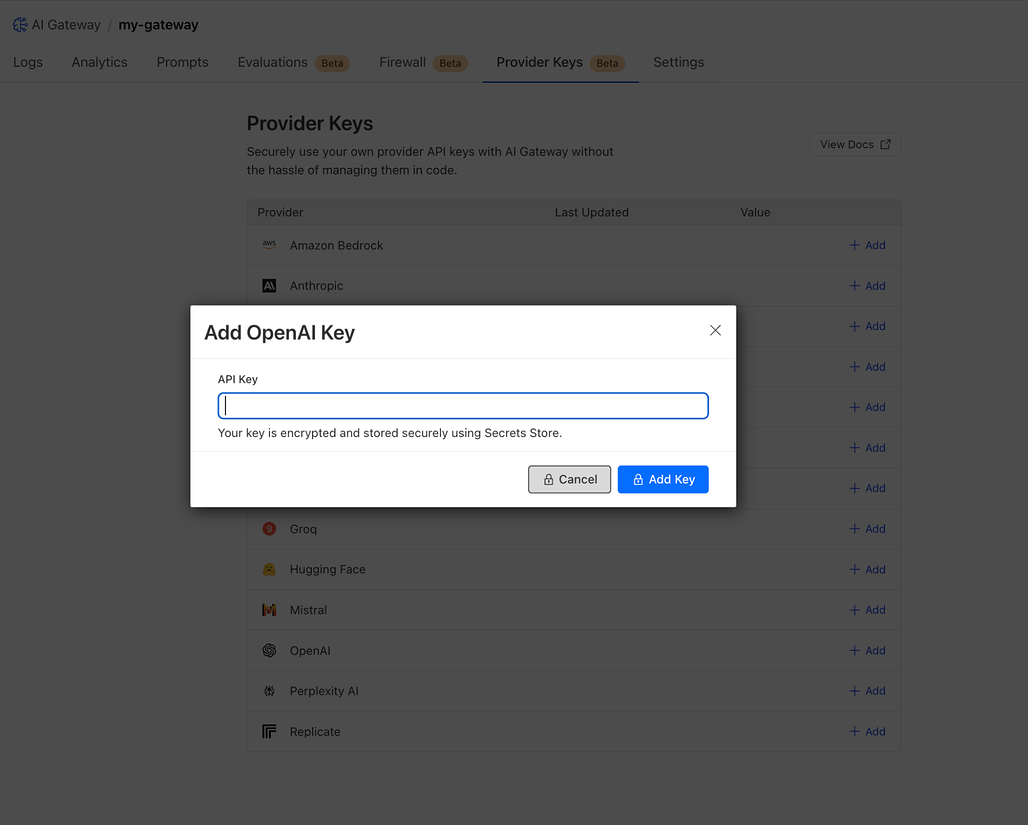This screenshot has height=825, width=1028.
Task: Click the Hugging Face emoji icon
Action: point(269,569)
